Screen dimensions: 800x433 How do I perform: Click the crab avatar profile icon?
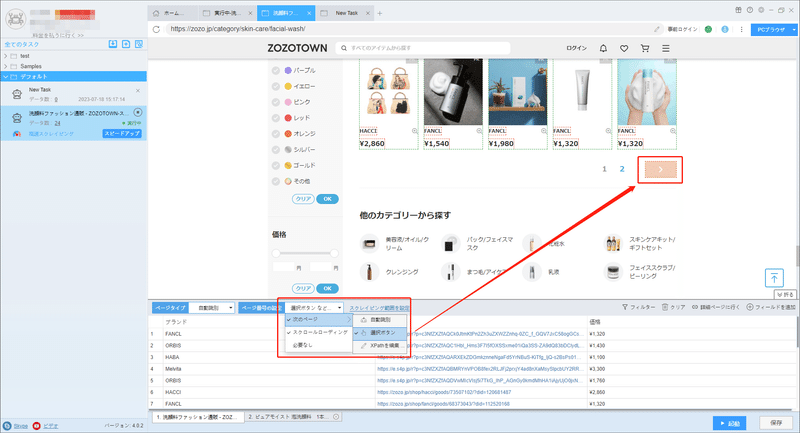(x=16, y=19)
